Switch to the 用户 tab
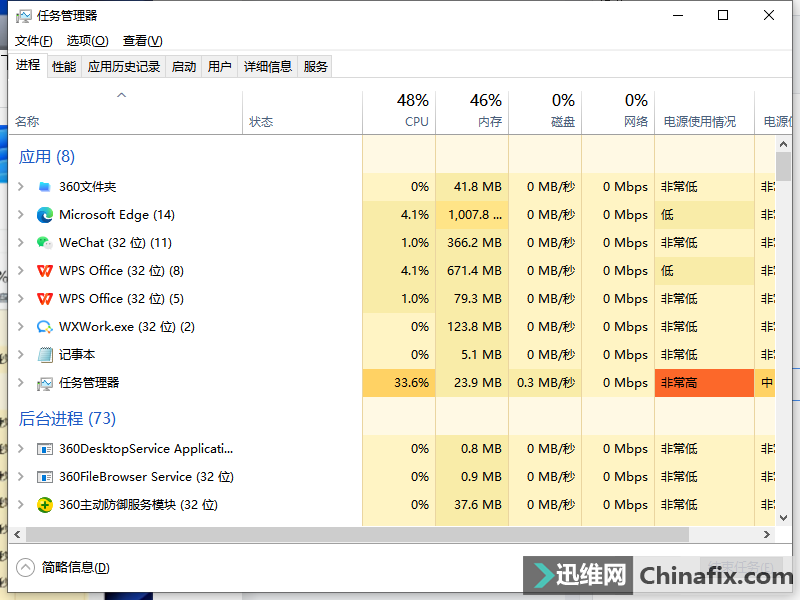This screenshot has width=800, height=600. 220,66
